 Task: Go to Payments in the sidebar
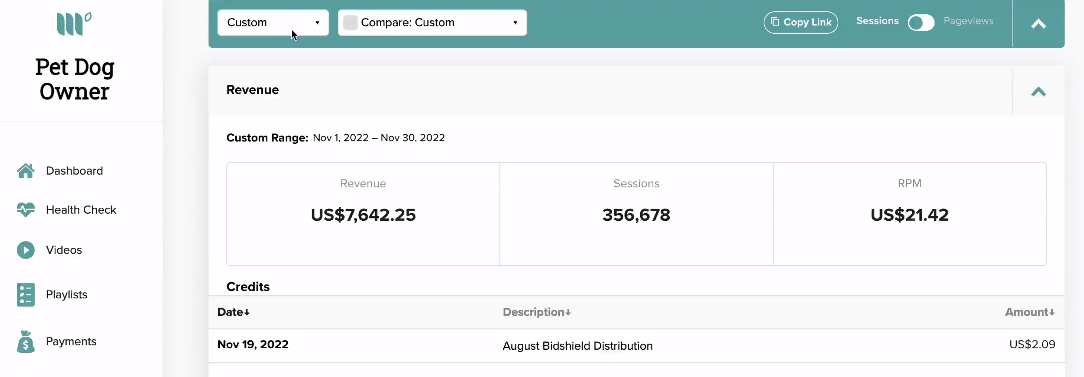tap(71, 342)
